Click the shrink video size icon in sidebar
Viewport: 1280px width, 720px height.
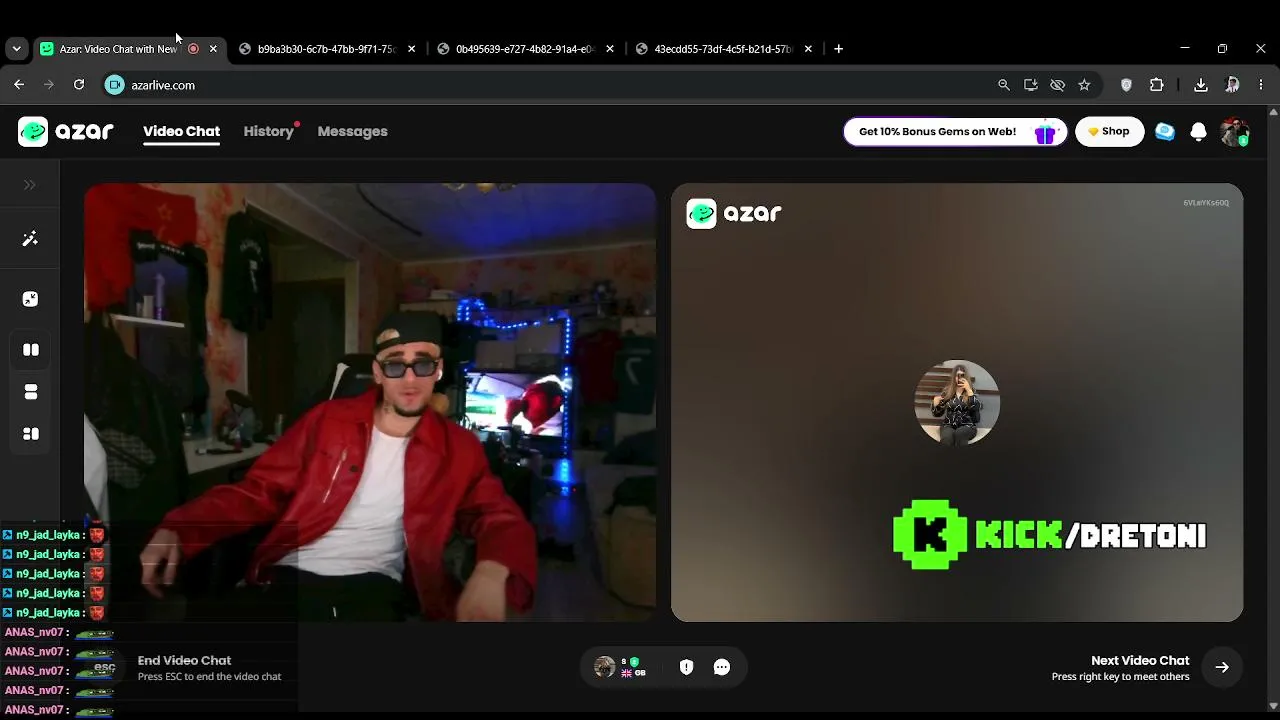point(30,299)
